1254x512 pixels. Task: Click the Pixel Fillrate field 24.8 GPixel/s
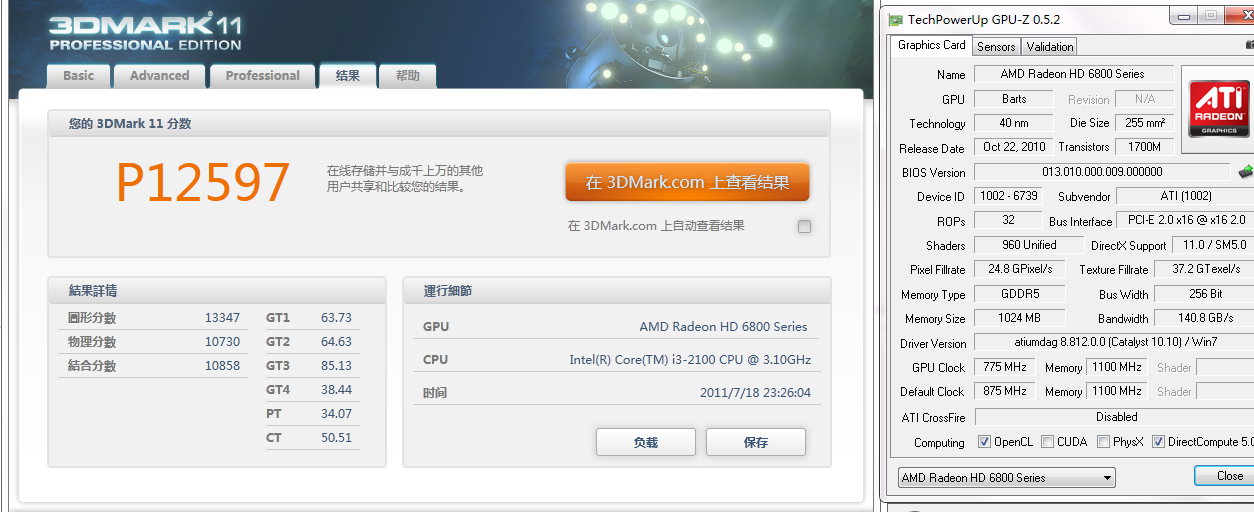(x=1019, y=269)
